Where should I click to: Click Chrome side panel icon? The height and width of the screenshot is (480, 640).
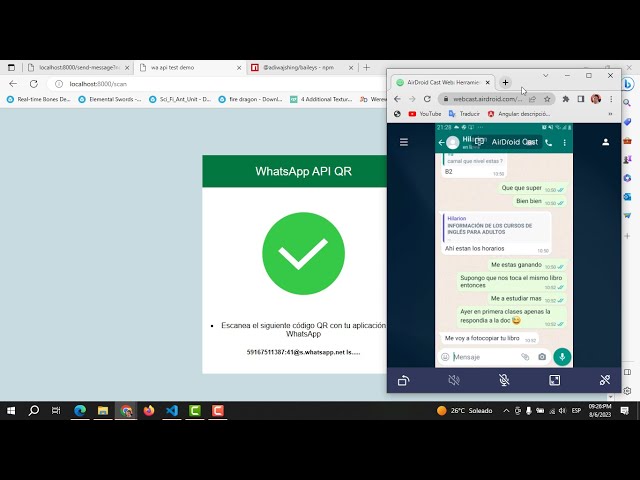point(581,99)
